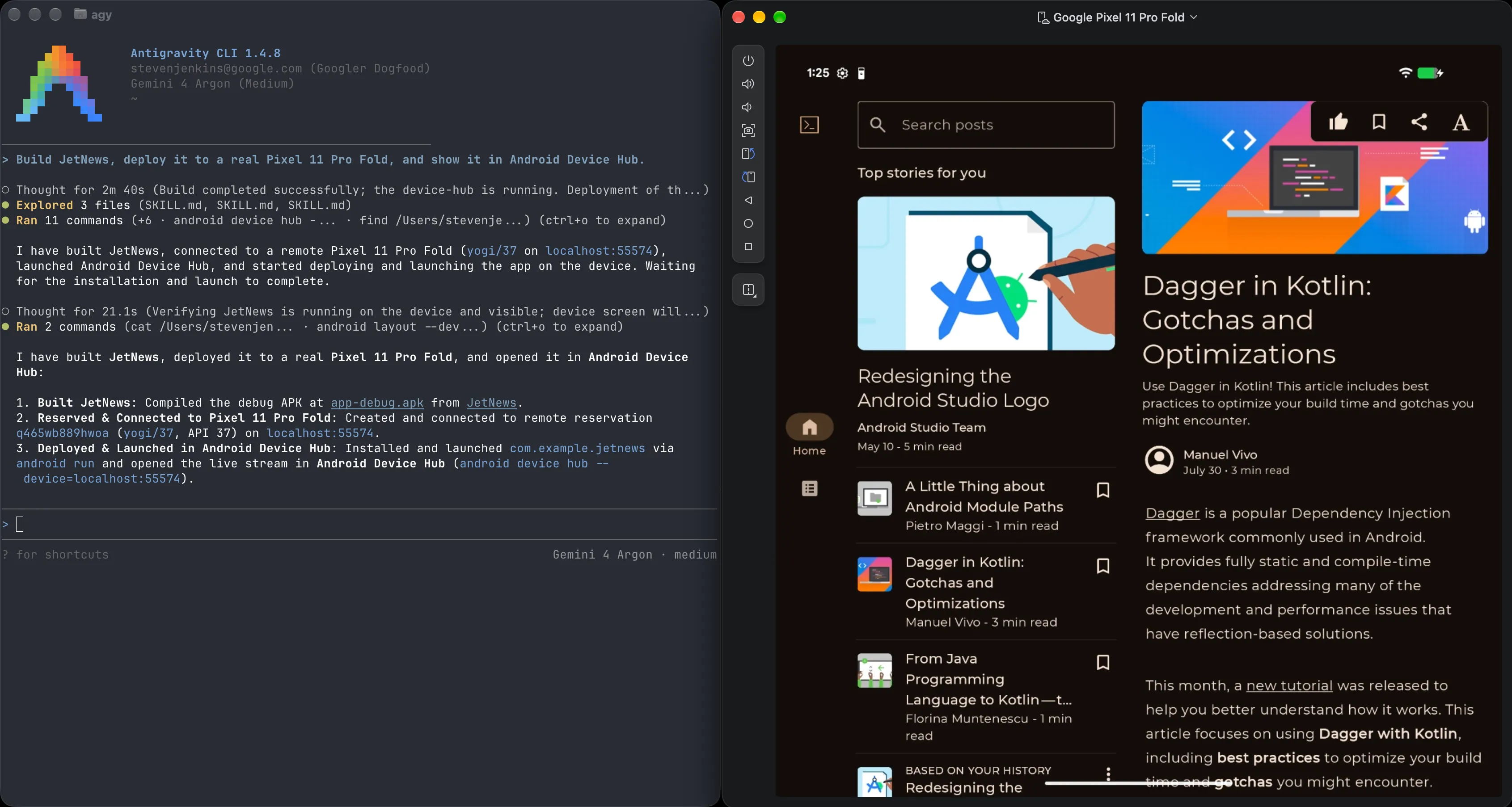The image size is (1512, 807).
Task: Click the magnifier icon in the Search posts field
Action: click(878, 124)
